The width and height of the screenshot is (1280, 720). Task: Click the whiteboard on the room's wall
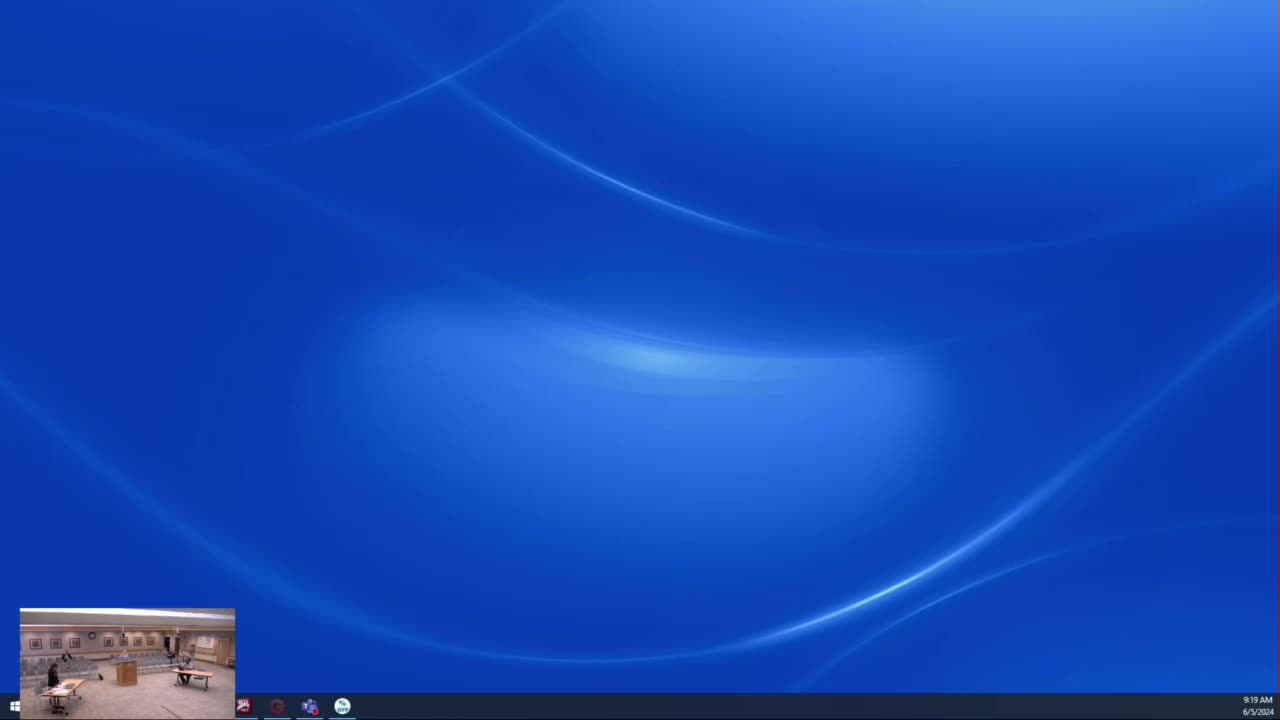(x=205, y=642)
